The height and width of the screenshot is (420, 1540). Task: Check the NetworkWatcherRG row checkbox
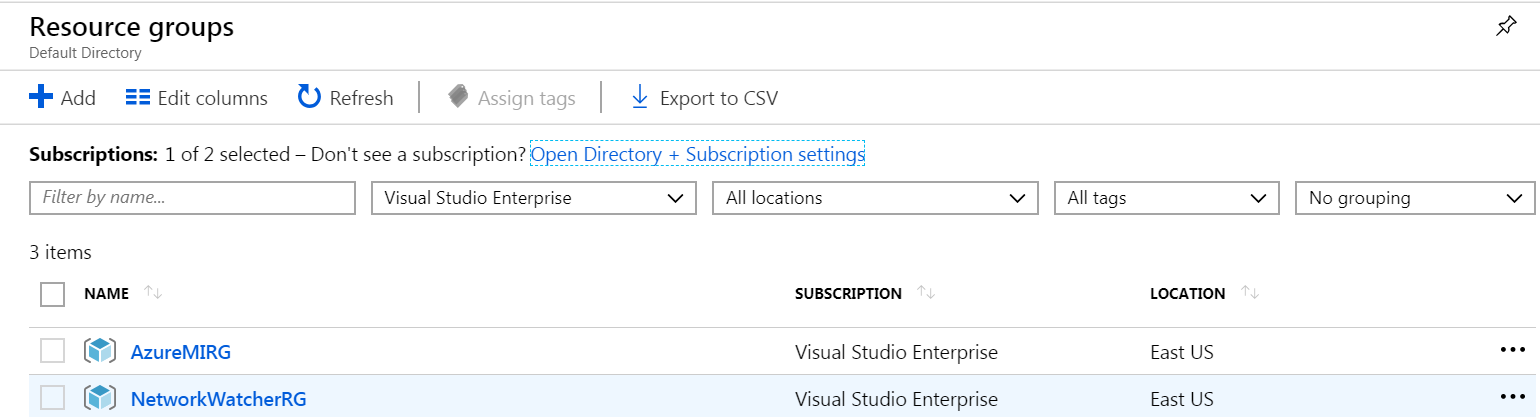(53, 398)
